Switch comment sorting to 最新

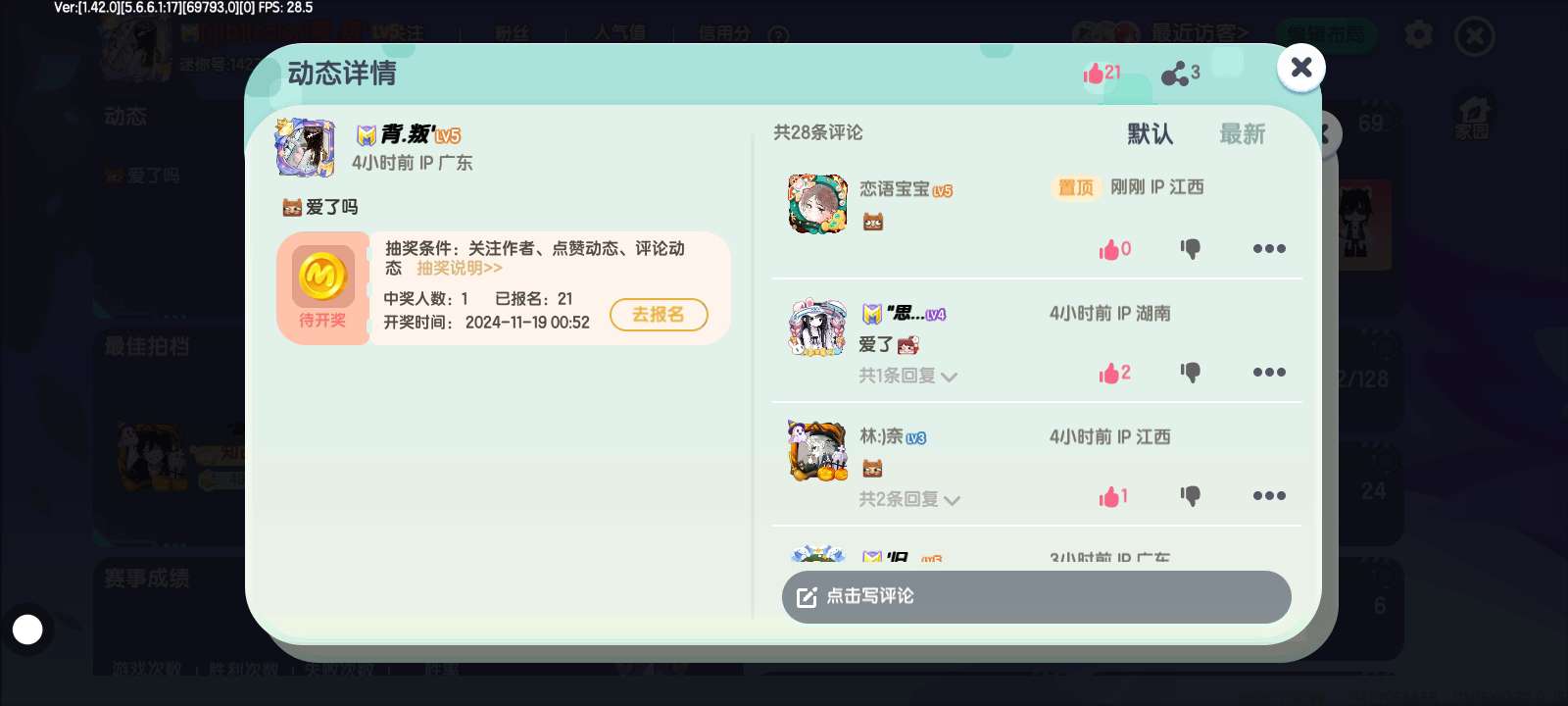click(1242, 133)
